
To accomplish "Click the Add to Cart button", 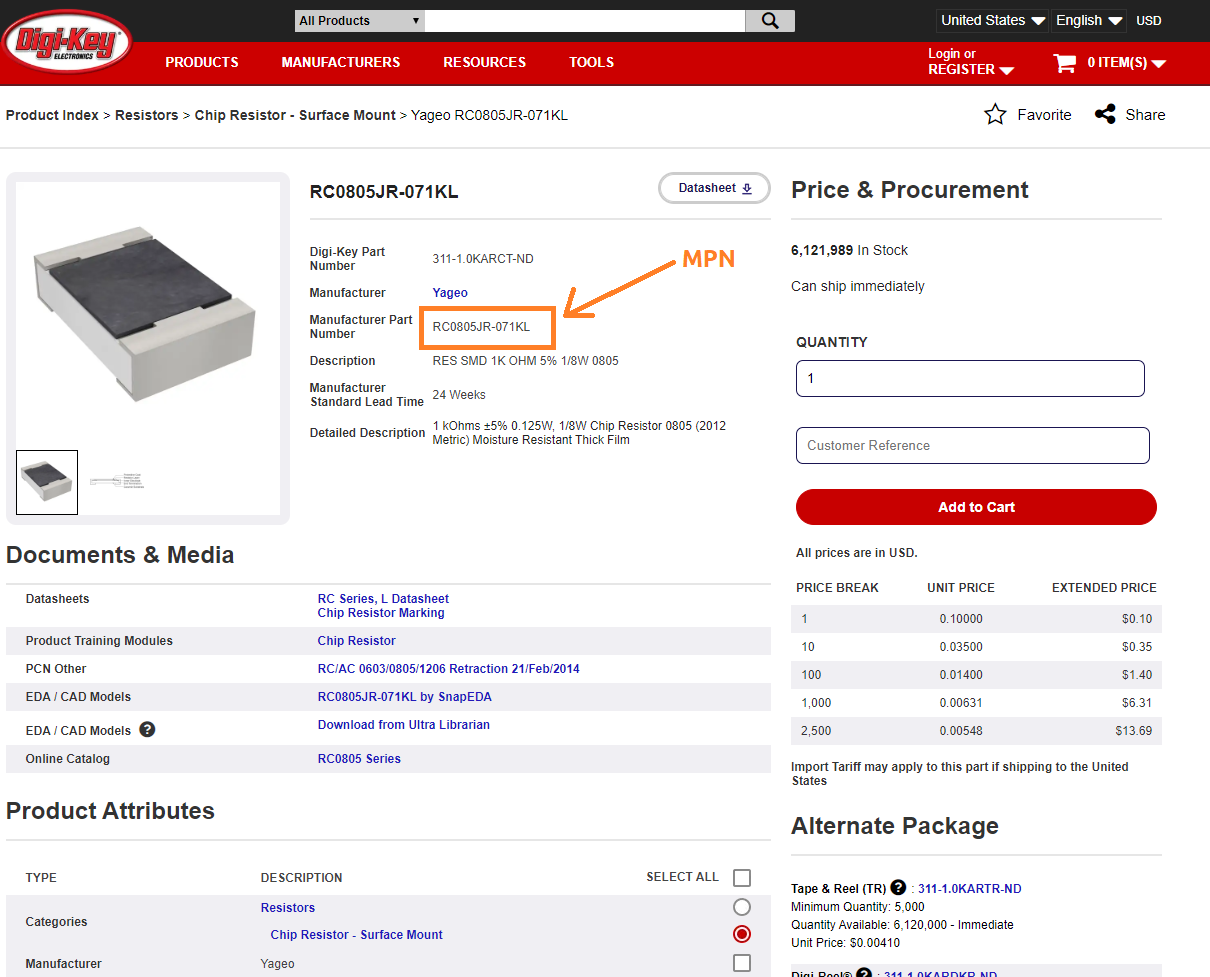I will pyautogui.click(x=976, y=507).
